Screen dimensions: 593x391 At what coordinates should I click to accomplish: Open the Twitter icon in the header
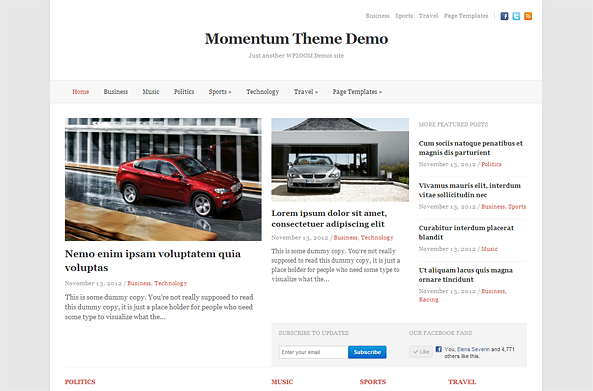516,16
